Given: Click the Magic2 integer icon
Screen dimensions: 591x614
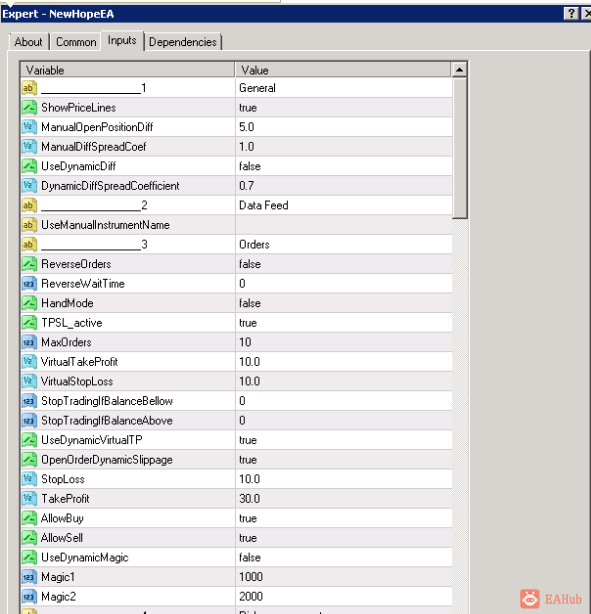Looking at the screenshot, I should click(x=29, y=596).
